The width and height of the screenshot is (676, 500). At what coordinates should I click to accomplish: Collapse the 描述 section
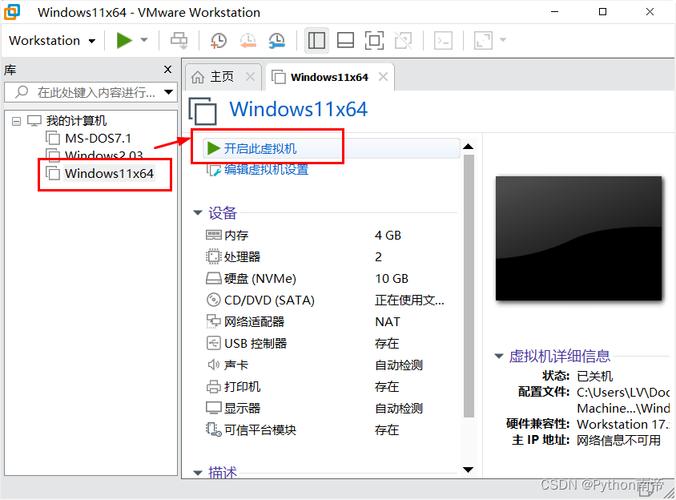pyautogui.click(x=197, y=473)
